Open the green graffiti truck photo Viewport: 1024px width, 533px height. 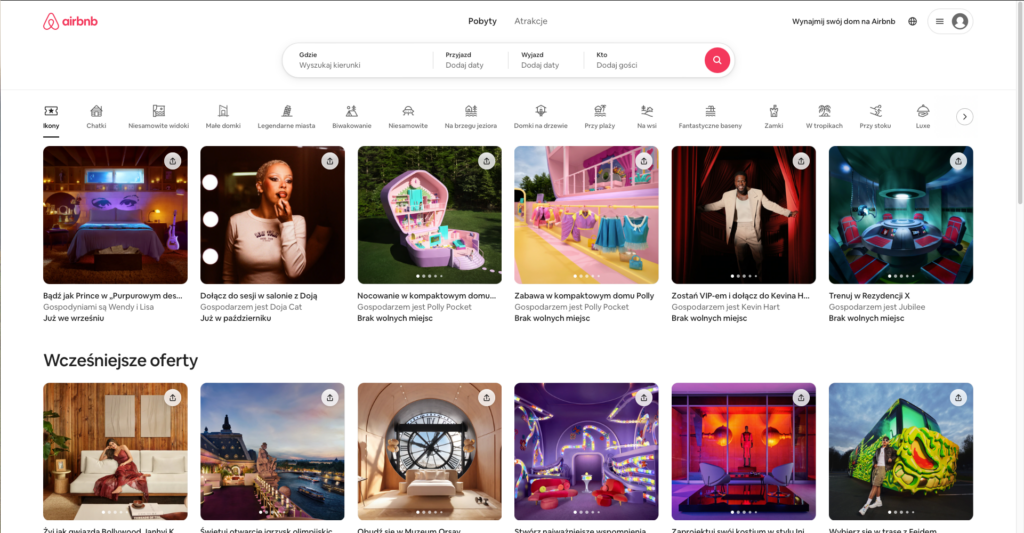coord(901,451)
